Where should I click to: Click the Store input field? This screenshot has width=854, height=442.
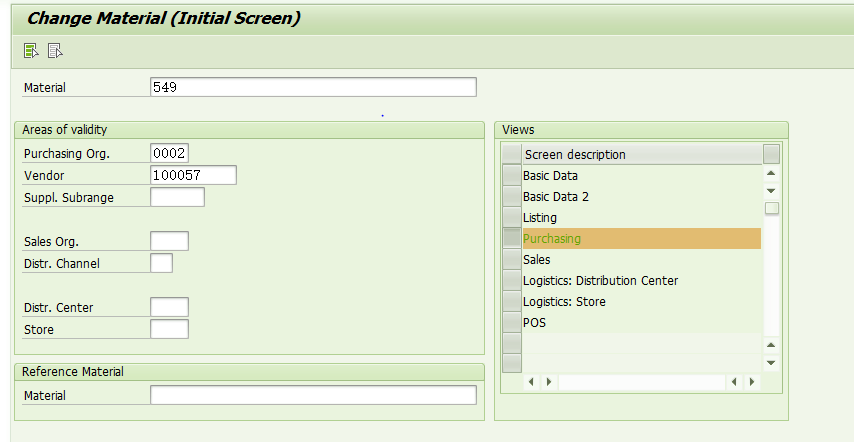coord(169,329)
